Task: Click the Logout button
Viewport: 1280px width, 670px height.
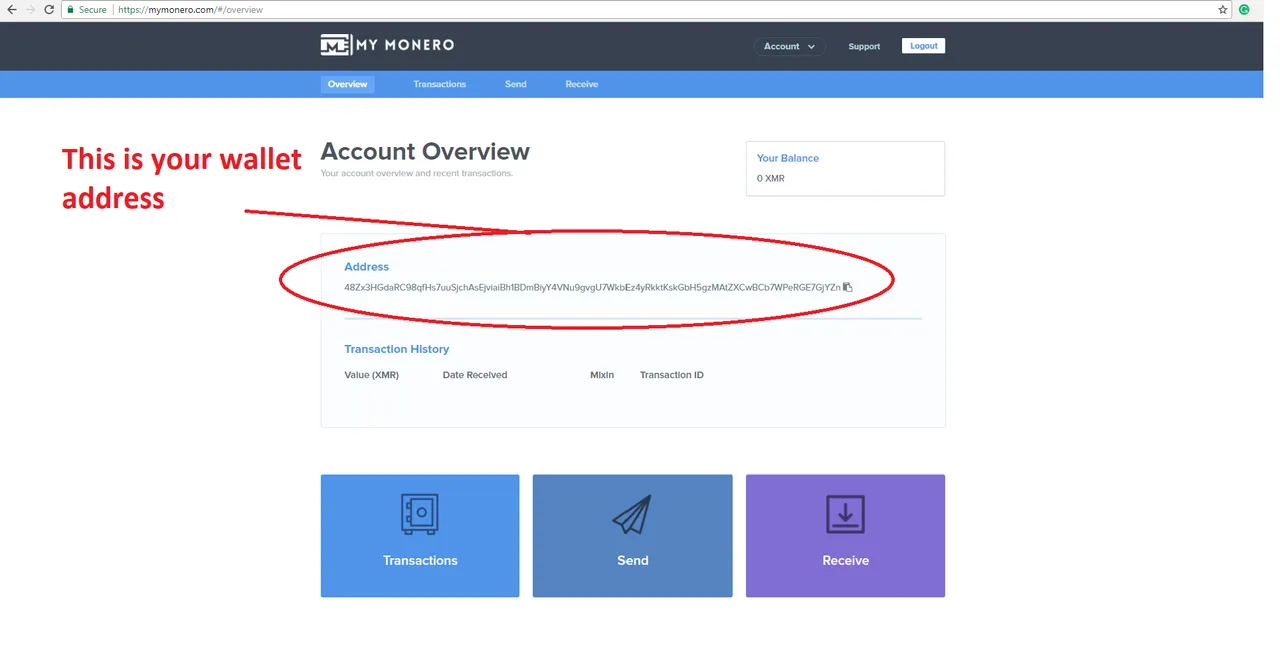Action: point(924,46)
